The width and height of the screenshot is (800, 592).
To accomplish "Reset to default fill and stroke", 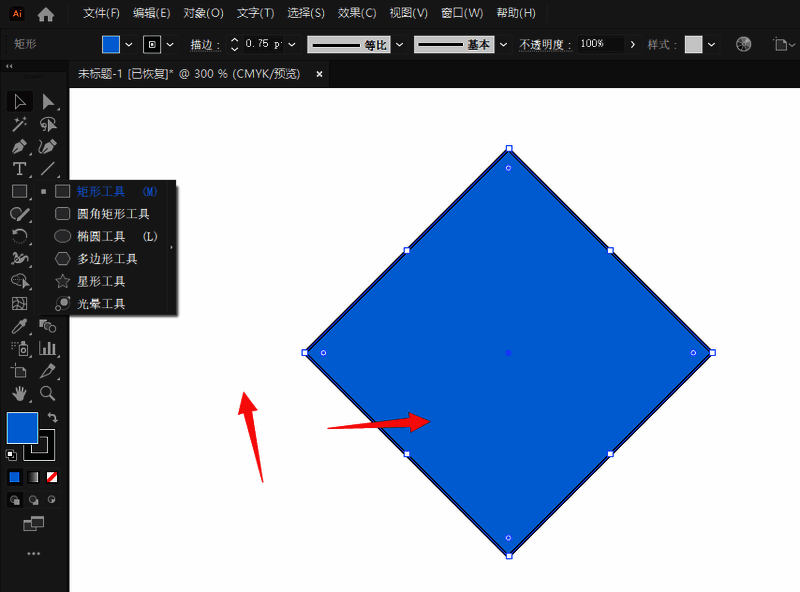I will (x=11, y=454).
